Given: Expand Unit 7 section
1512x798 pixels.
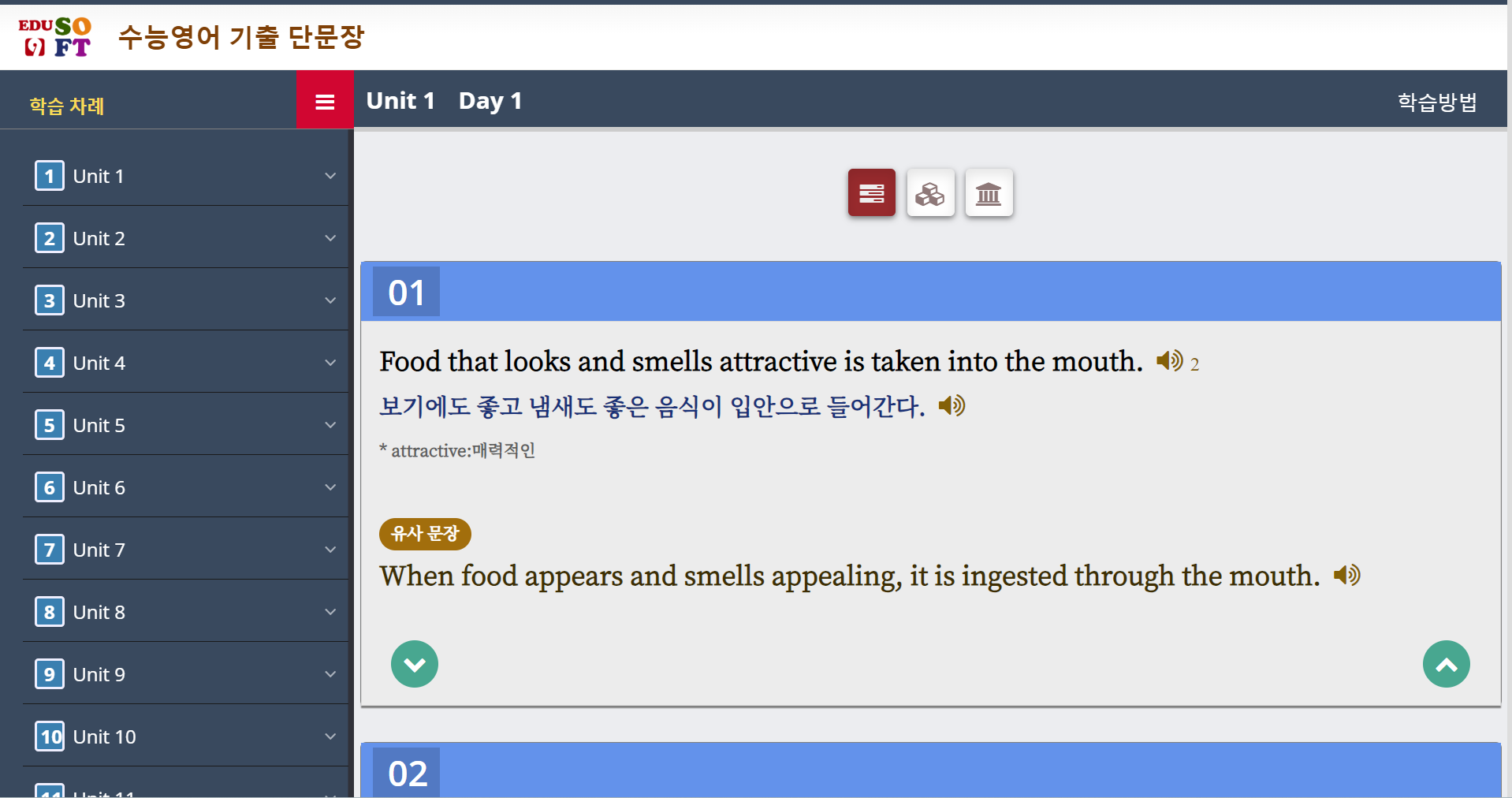Looking at the screenshot, I should [x=186, y=550].
